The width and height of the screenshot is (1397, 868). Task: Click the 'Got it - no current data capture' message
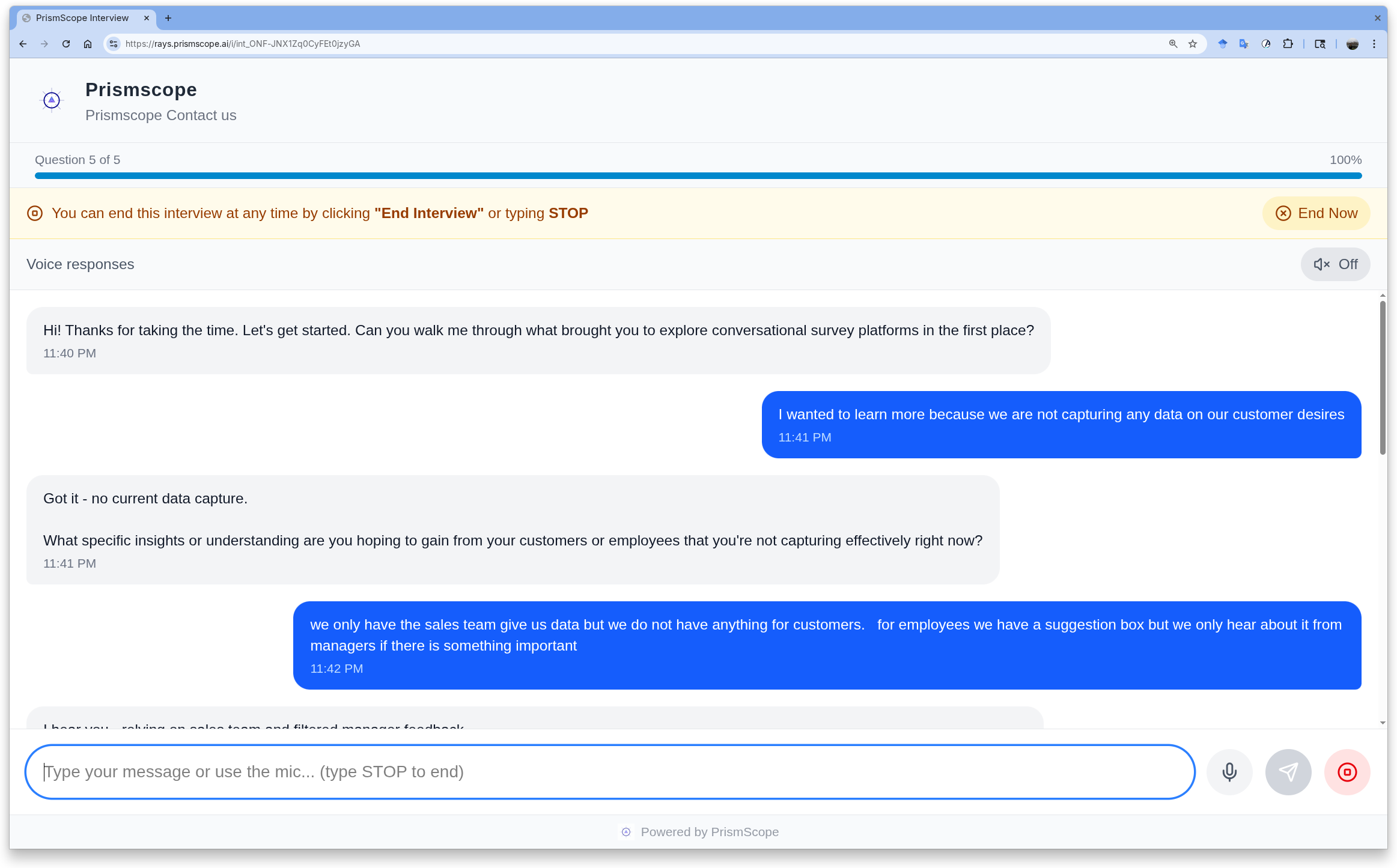pyautogui.click(x=513, y=530)
